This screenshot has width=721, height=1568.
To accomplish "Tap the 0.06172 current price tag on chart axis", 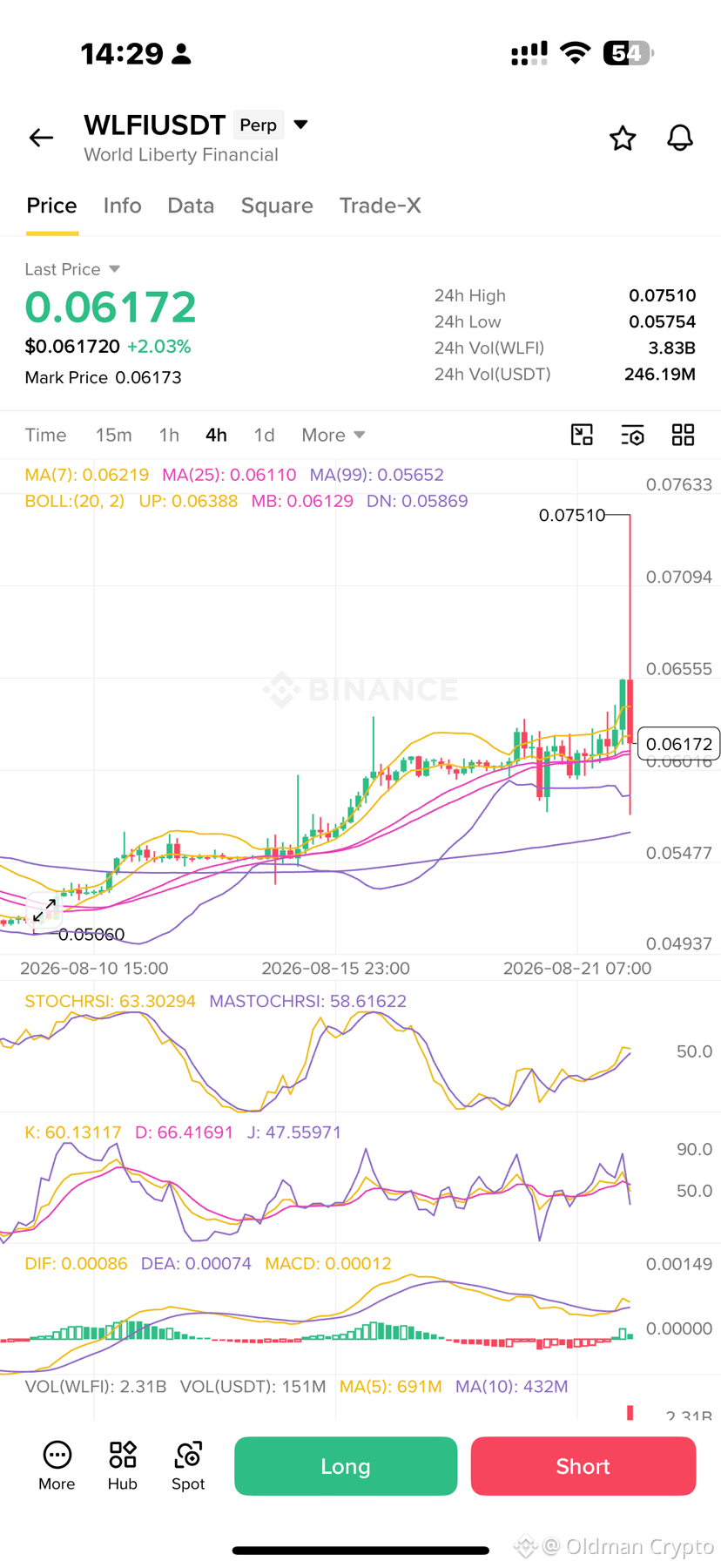I will click(679, 744).
